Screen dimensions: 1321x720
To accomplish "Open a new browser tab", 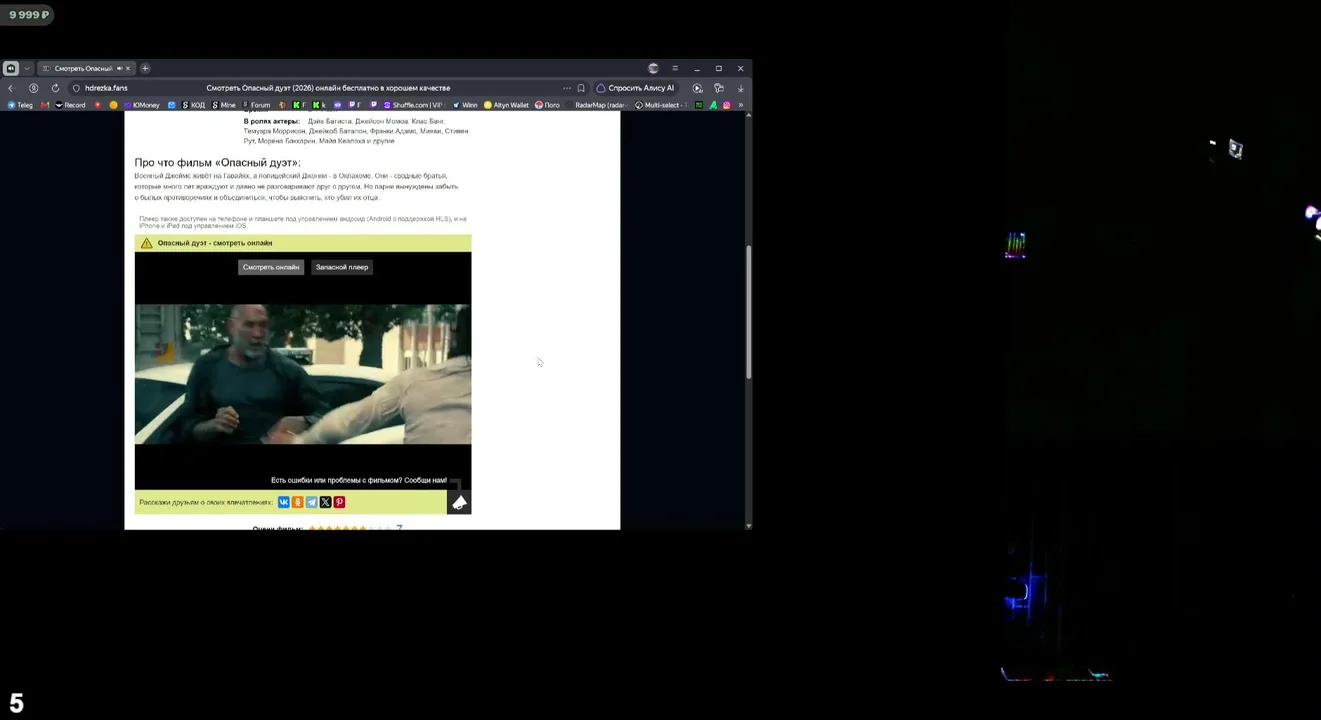I will point(145,68).
